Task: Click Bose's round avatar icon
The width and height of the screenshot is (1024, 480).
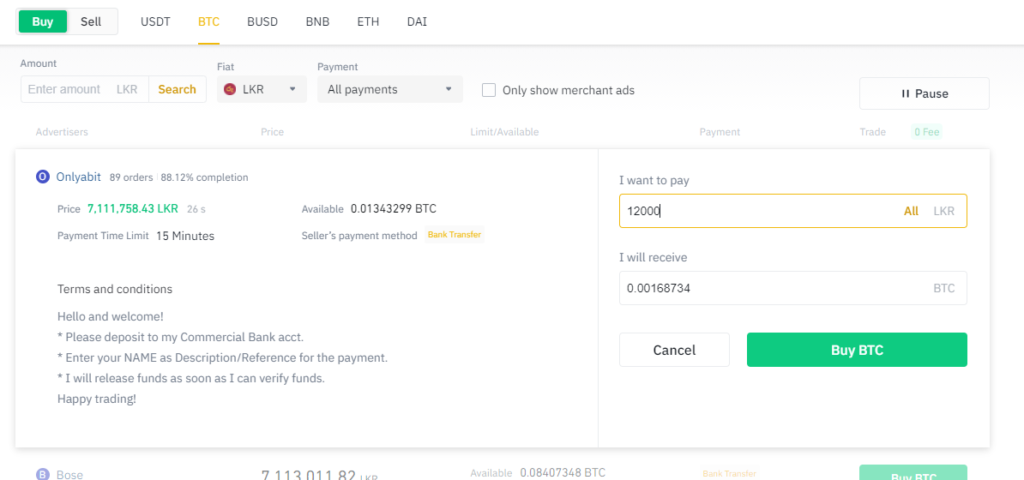Action: [x=42, y=475]
